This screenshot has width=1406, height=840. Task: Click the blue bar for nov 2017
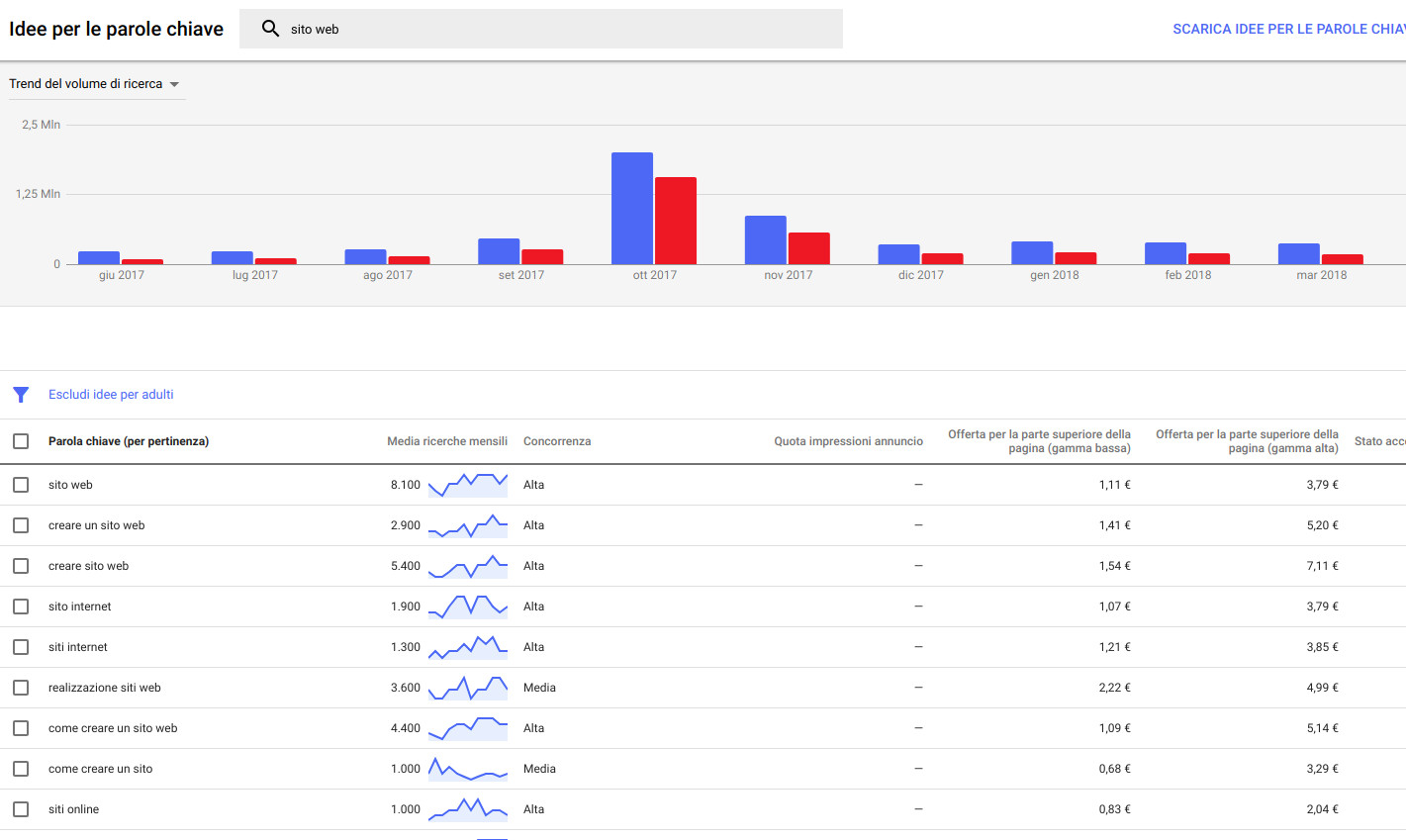click(766, 240)
